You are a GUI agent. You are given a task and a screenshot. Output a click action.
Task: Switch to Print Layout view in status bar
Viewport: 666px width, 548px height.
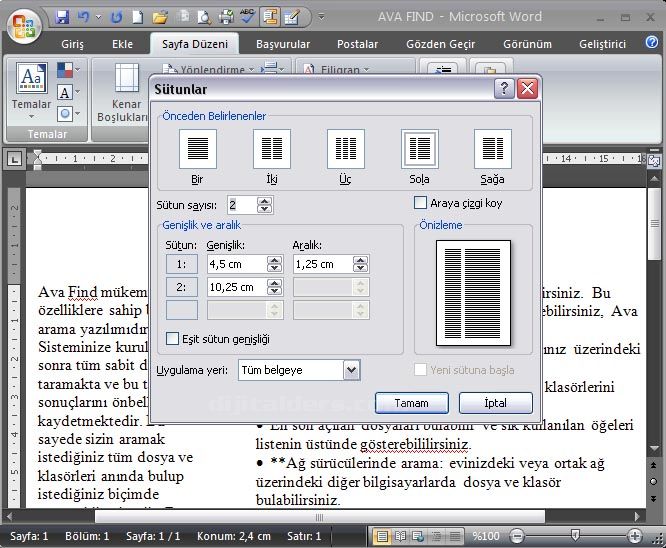coord(382,537)
